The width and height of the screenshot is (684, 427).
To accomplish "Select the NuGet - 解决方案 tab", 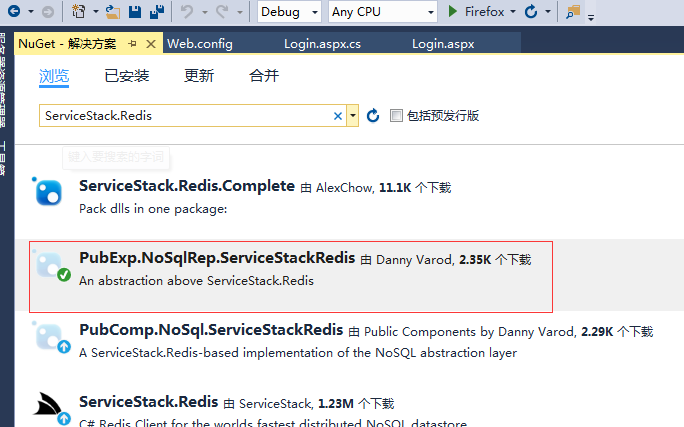I will (68, 44).
